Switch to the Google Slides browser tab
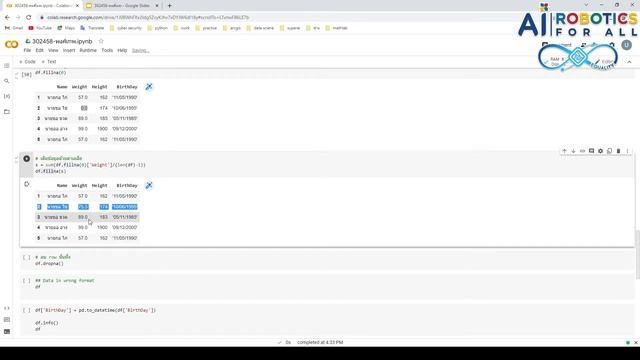This screenshot has height=360, width=640. pos(122,6)
